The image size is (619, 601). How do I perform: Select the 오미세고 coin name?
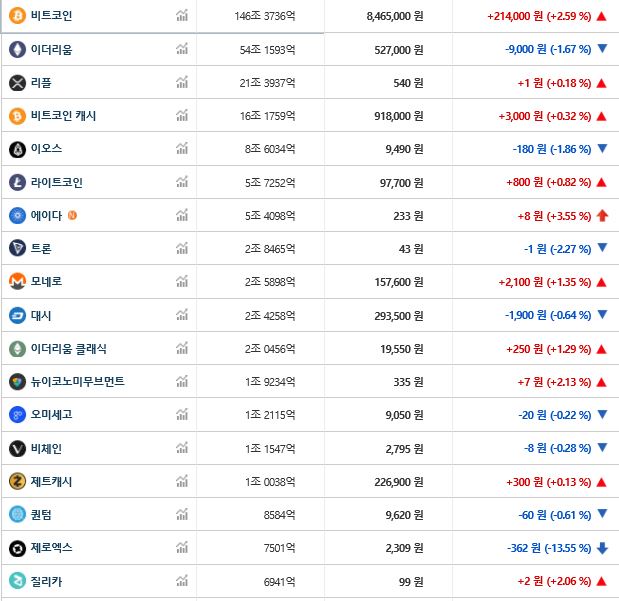click(51, 415)
